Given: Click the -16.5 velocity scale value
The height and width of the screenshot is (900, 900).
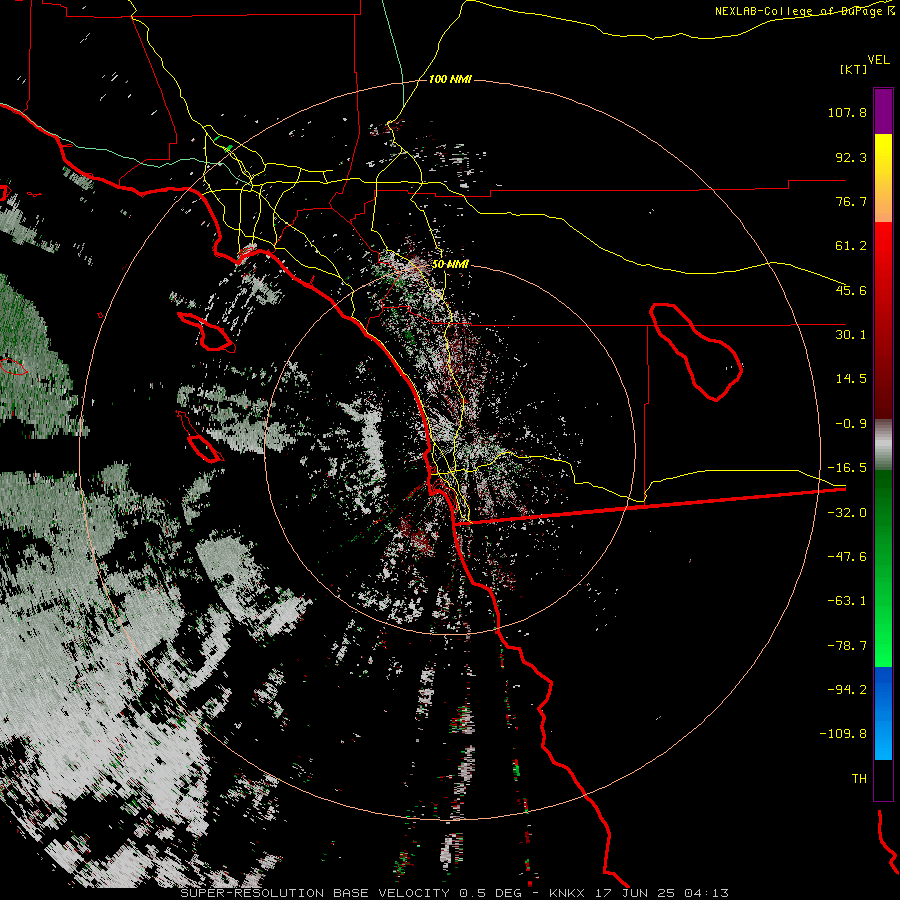Looking at the screenshot, I should (847, 468).
